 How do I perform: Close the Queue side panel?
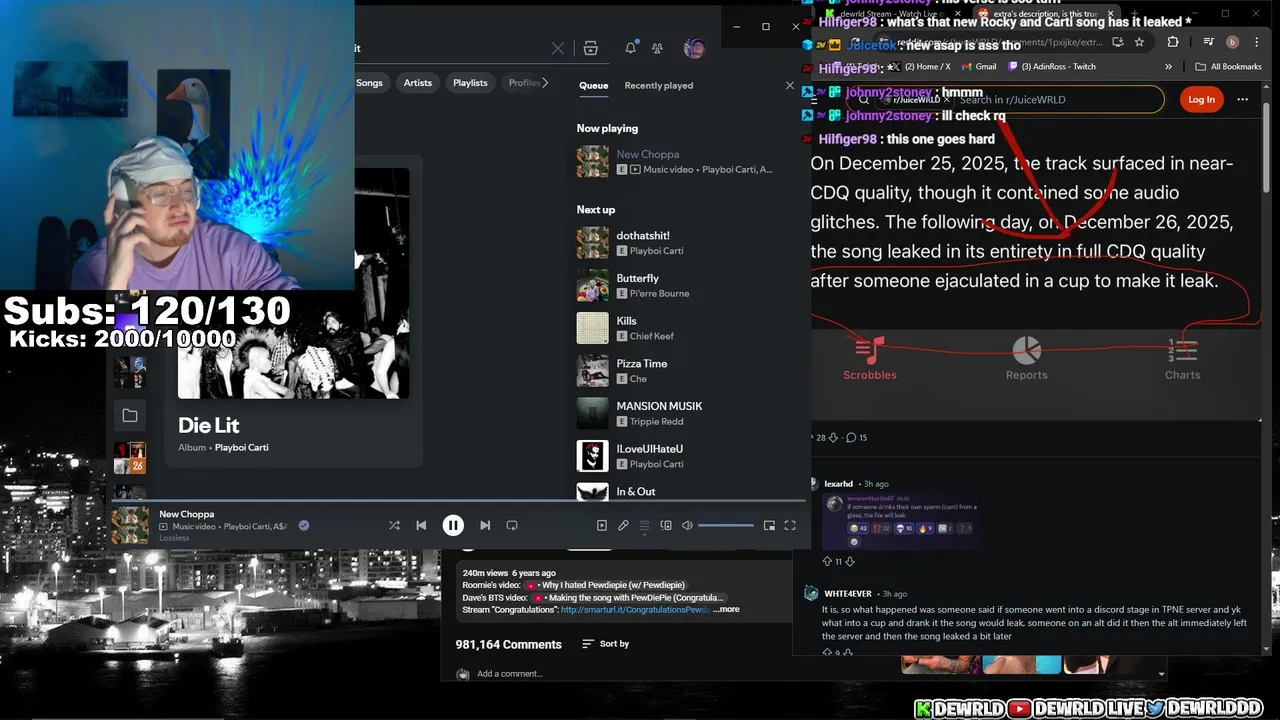[790, 85]
